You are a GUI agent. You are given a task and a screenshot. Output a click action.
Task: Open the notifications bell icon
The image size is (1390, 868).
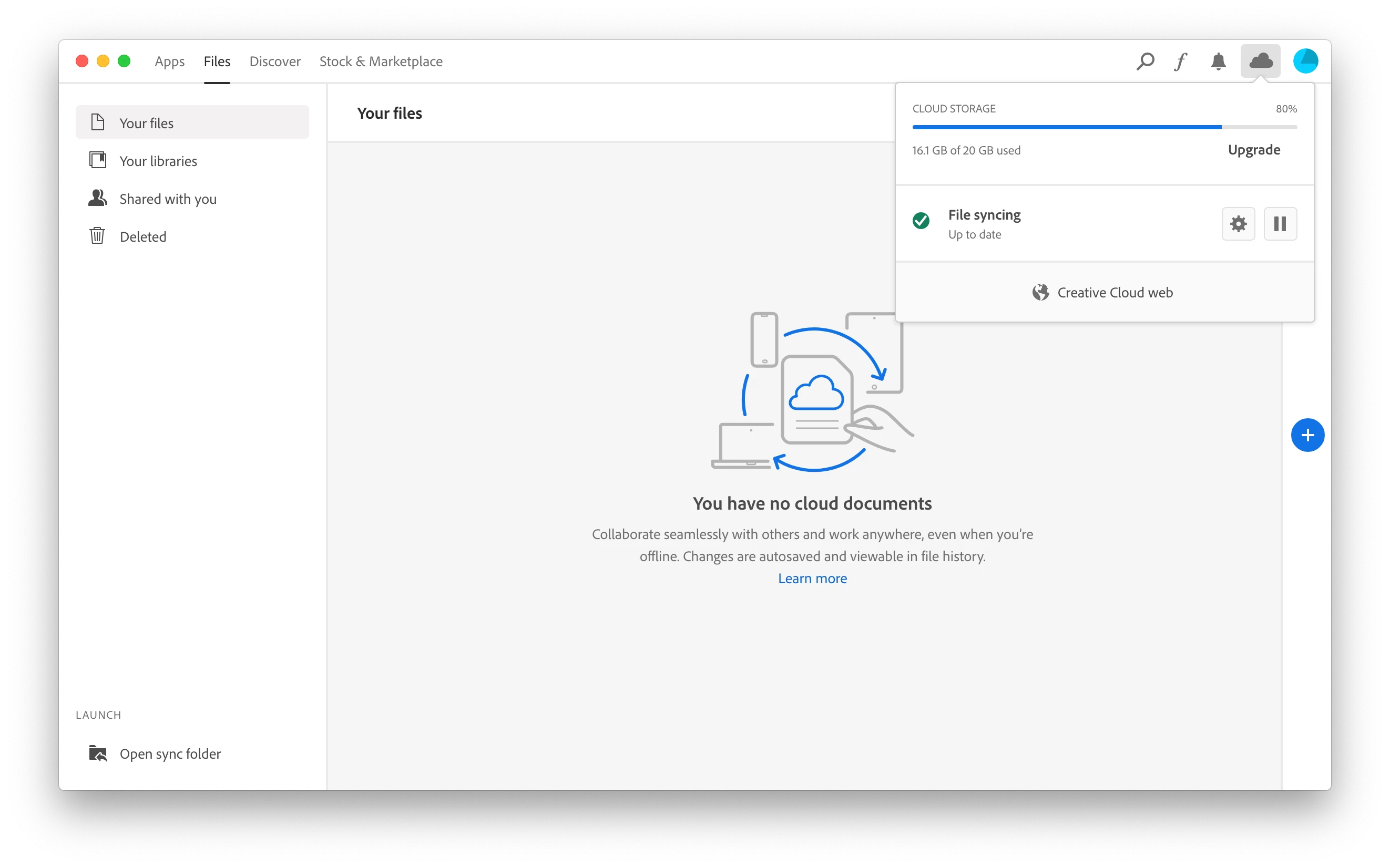(1218, 61)
